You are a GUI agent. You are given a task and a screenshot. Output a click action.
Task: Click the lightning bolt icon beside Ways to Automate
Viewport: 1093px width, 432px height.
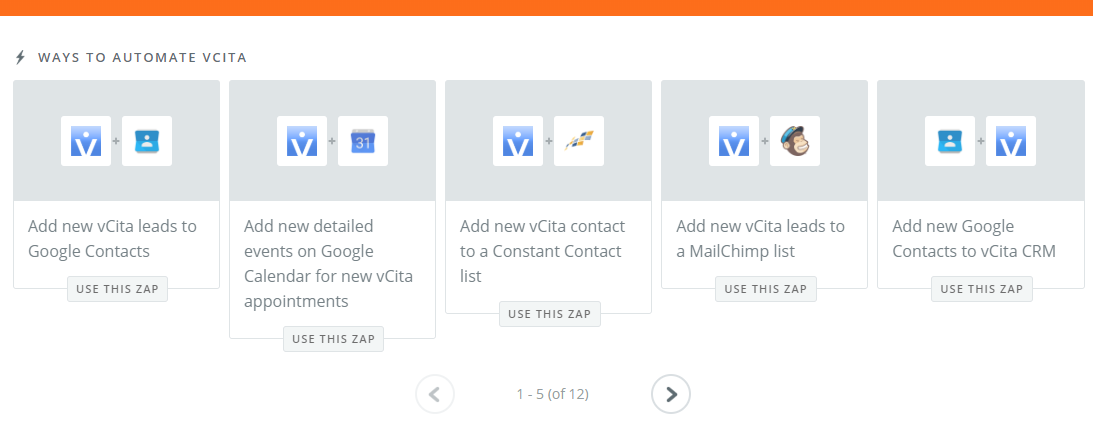[20, 57]
